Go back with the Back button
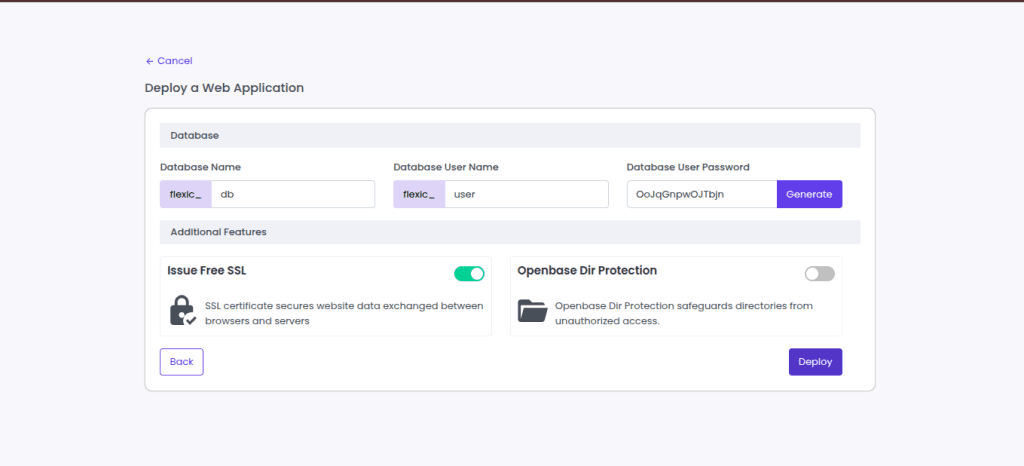 coord(181,362)
